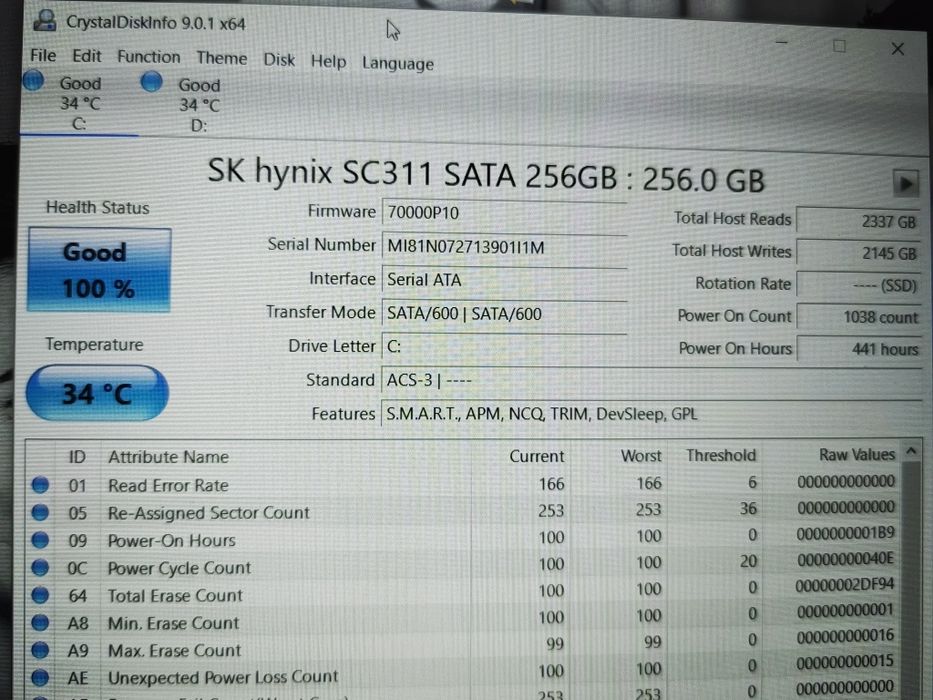
Task: Select the Power Cycle Count row
Action: pyautogui.click(x=464, y=565)
